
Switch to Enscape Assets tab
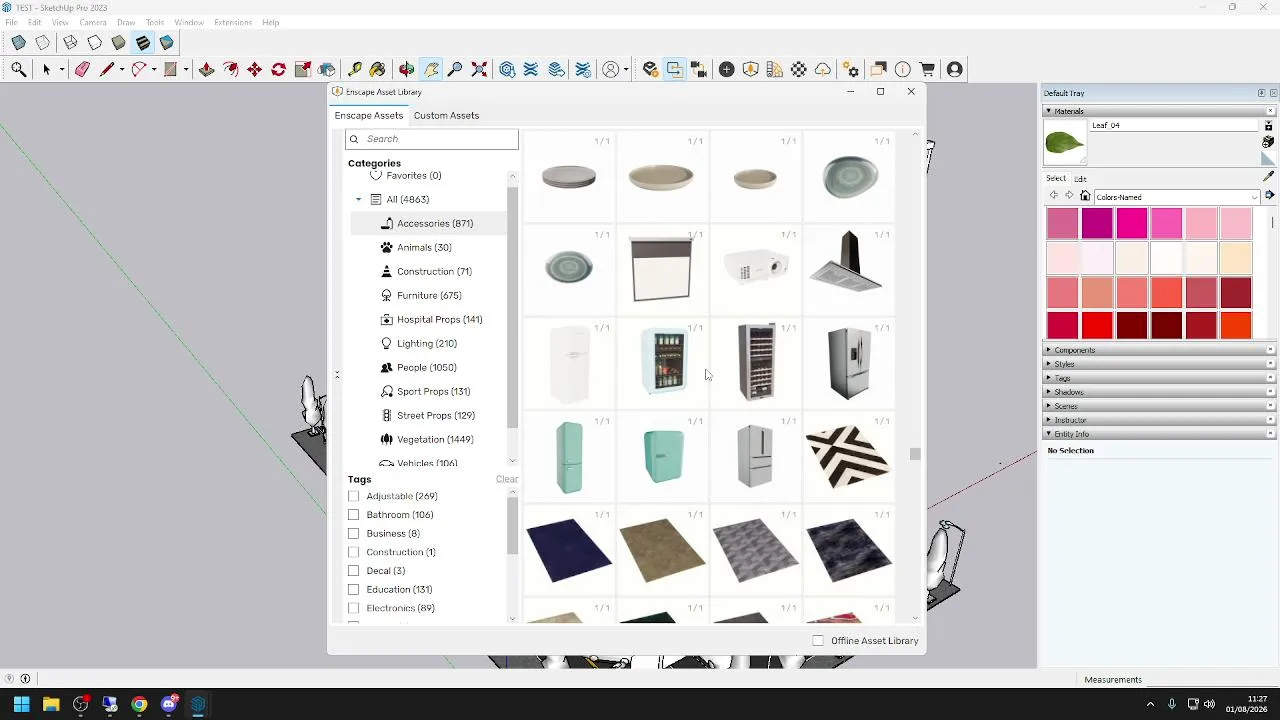point(369,115)
